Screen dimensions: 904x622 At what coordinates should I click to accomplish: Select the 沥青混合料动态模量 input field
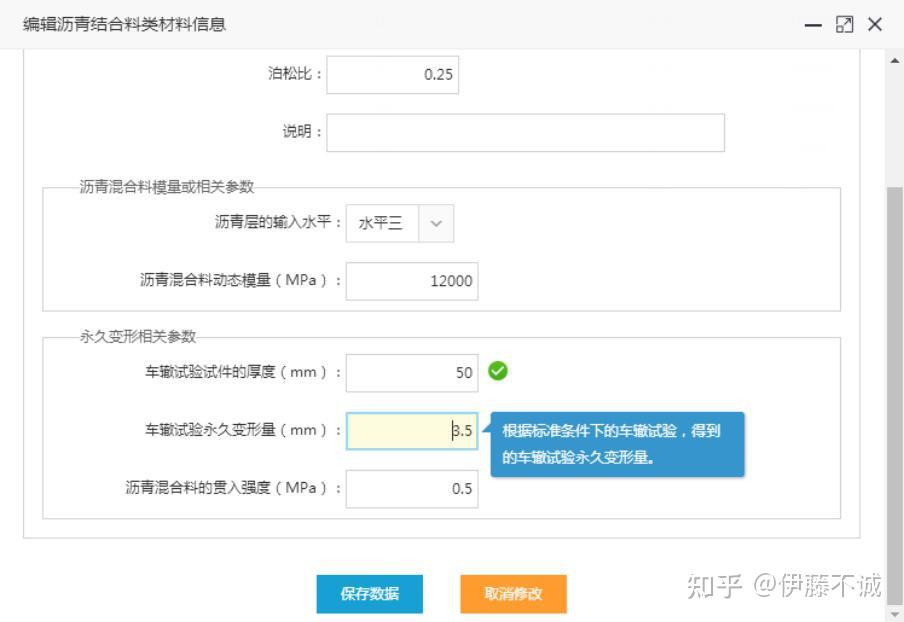412,281
